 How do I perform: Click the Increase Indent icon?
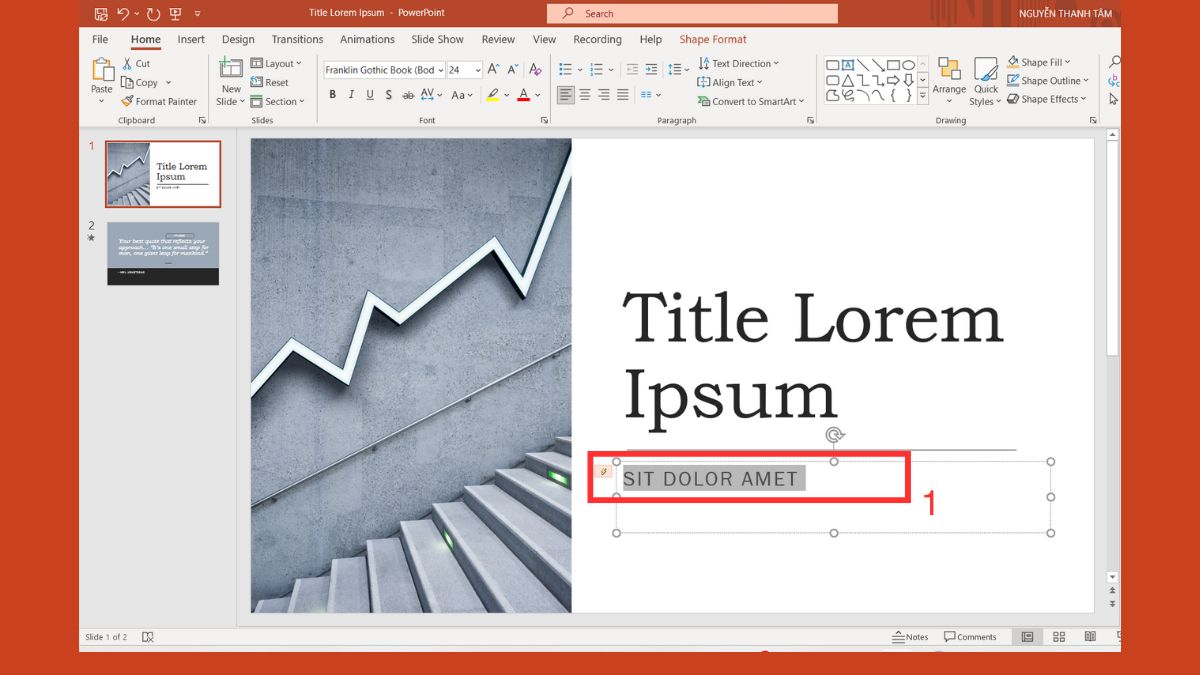pos(651,68)
